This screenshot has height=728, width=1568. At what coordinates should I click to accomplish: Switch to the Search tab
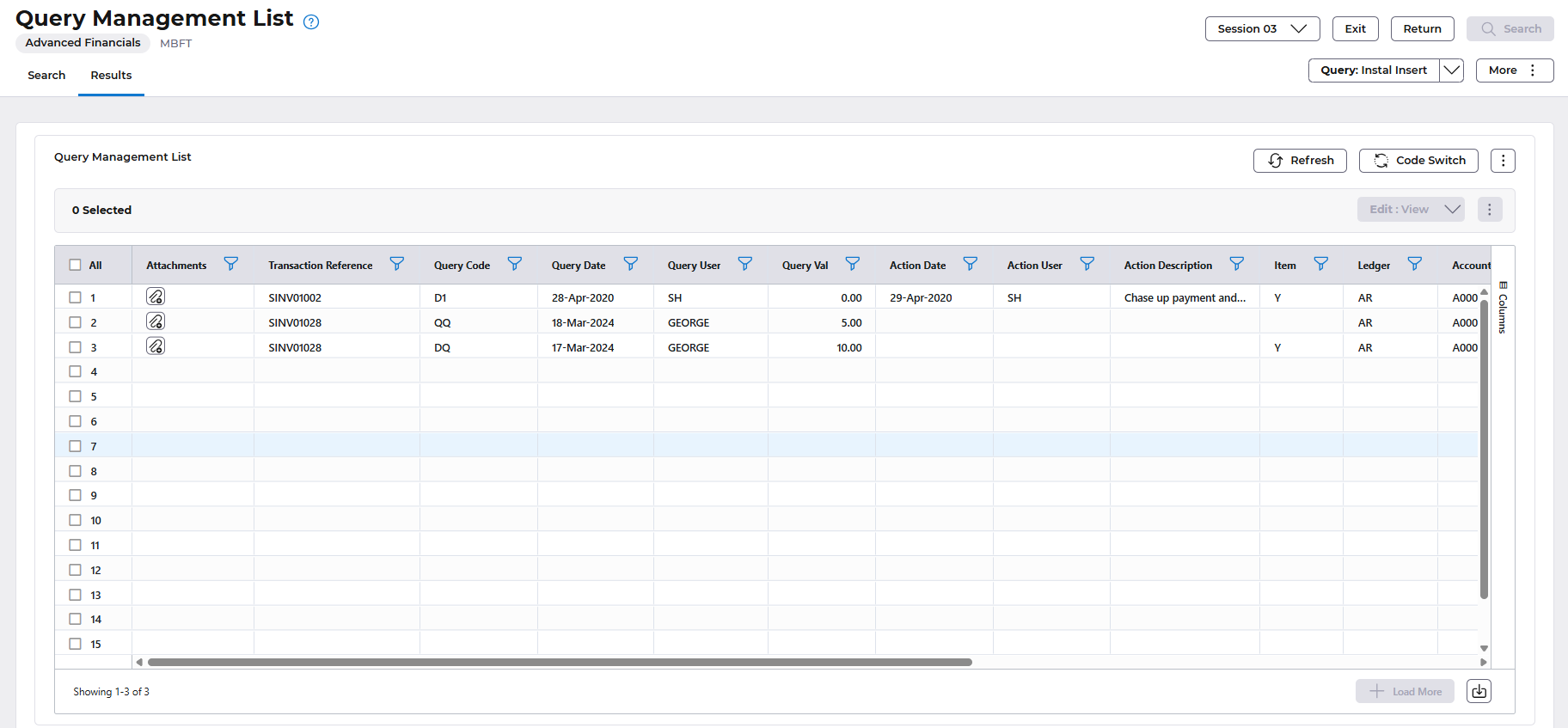click(x=46, y=76)
